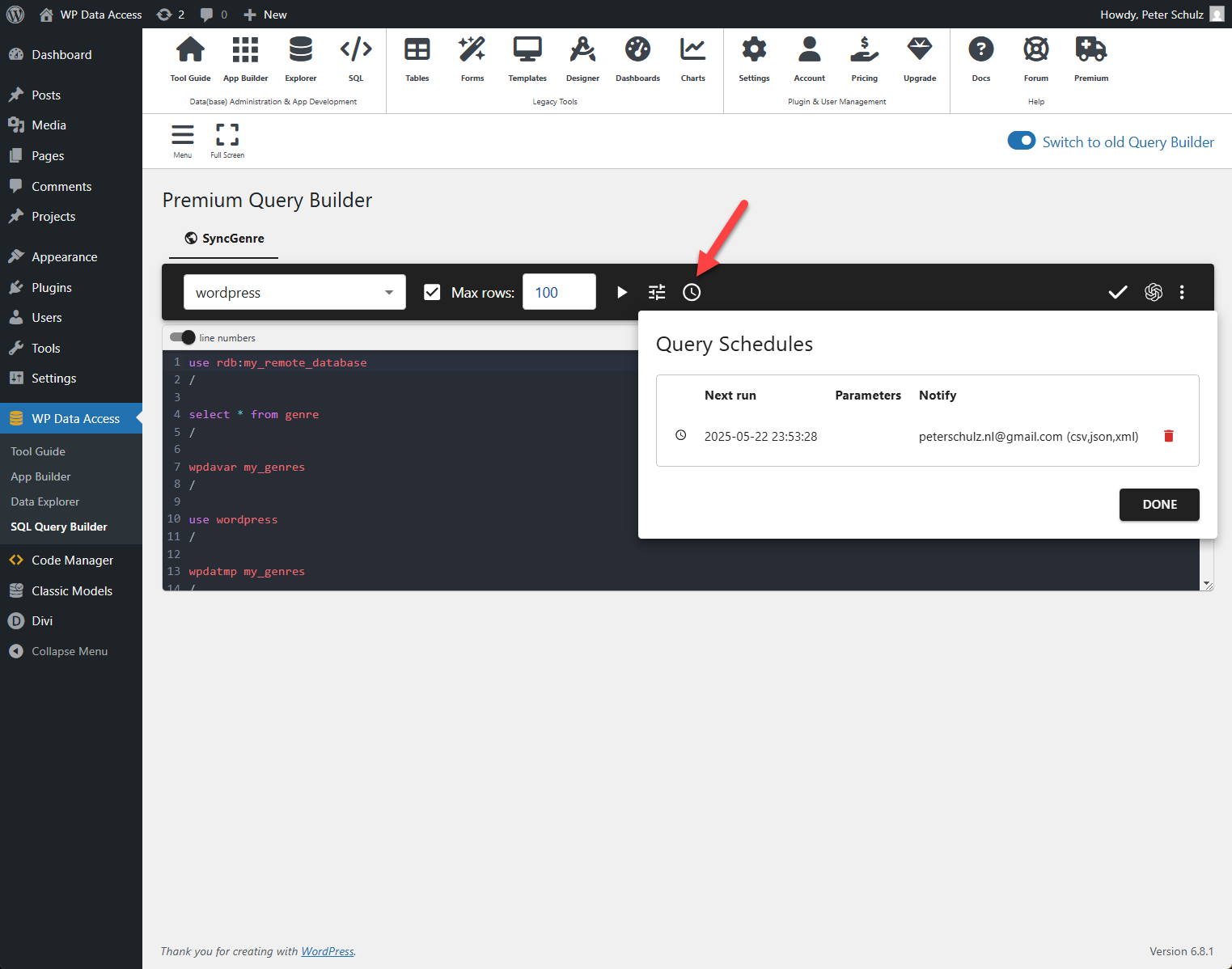This screenshot has height=969, width=1232.
Task: Open the WordPress logo menu
Action: tap(15, 15)
